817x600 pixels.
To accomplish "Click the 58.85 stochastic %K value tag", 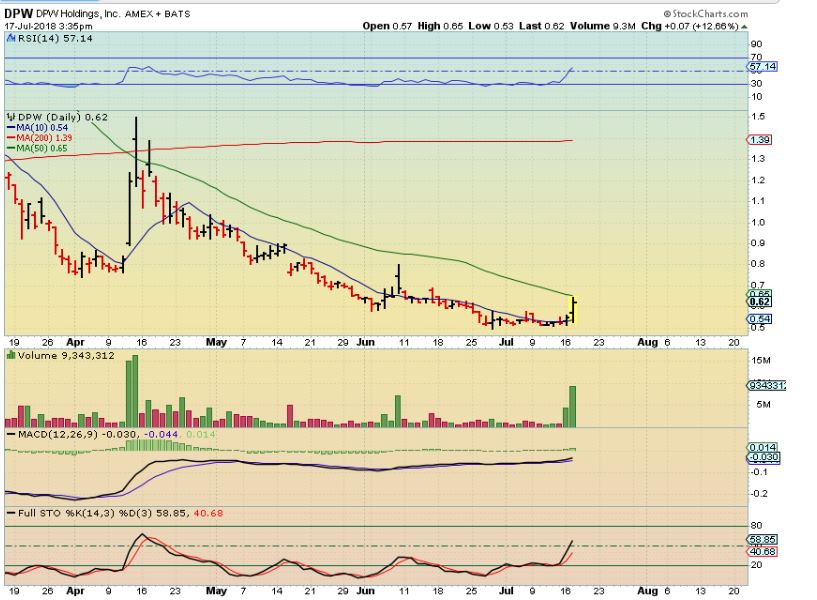I will [762, 540].
